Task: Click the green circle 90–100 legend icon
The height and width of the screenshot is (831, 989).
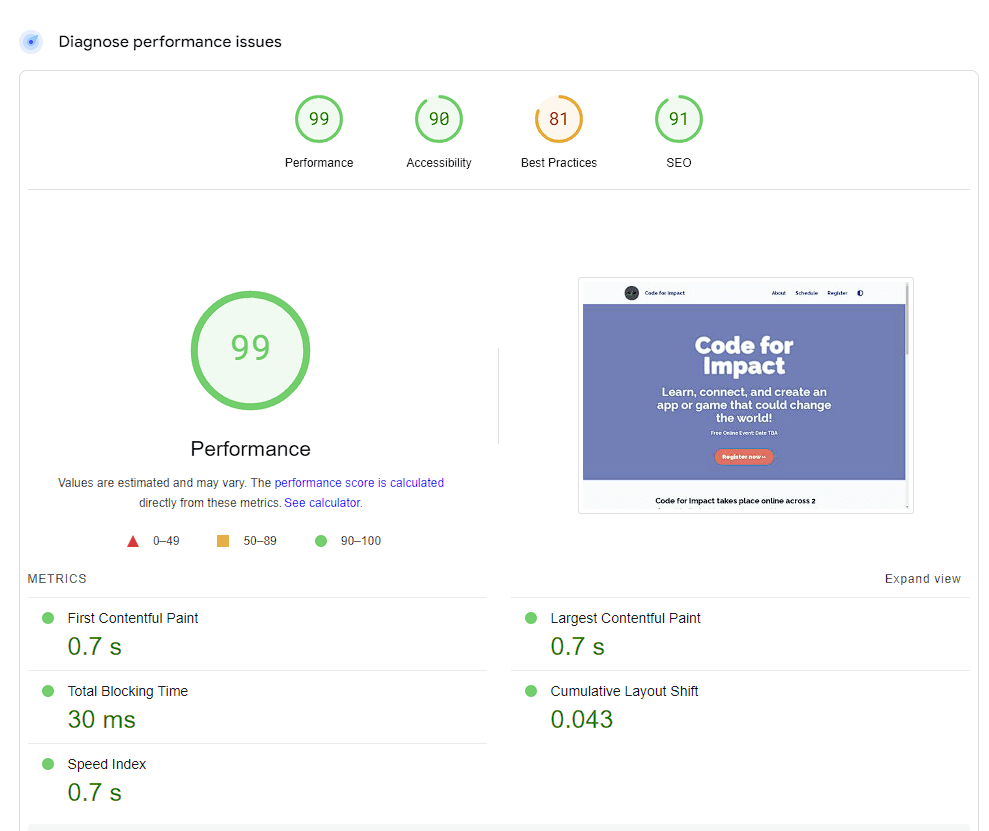Action: [x=321, y=541]
